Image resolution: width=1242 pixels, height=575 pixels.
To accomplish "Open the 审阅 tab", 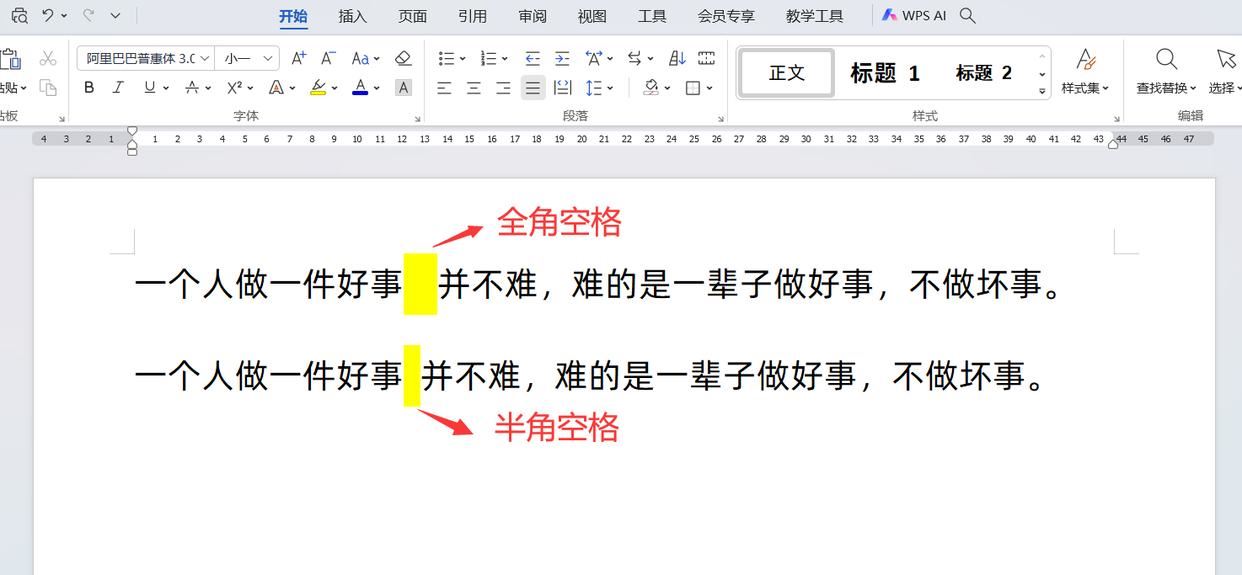I will tap(532, 16).
